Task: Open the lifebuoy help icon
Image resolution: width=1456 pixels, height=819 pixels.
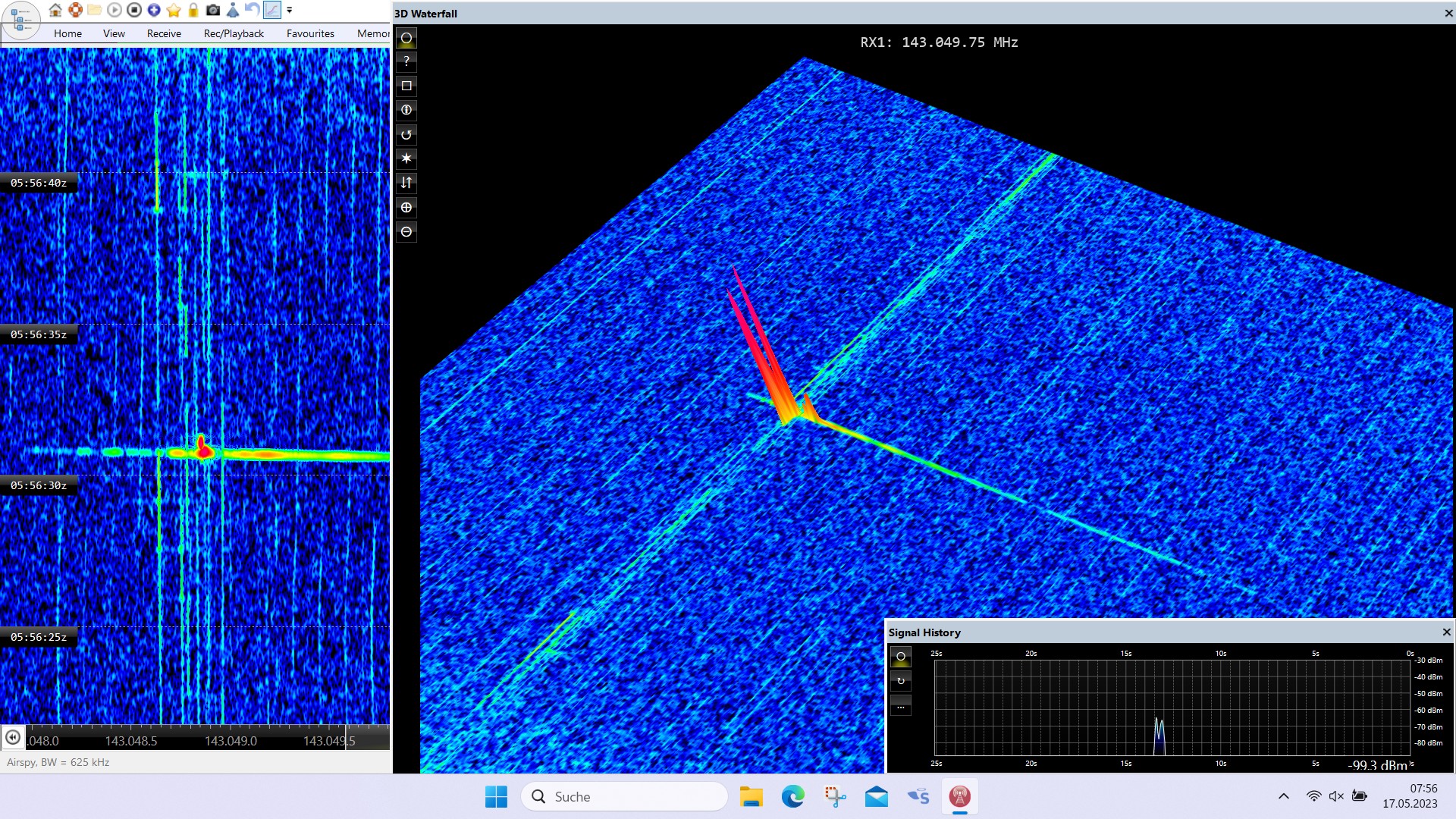Action: pos(75,10)
